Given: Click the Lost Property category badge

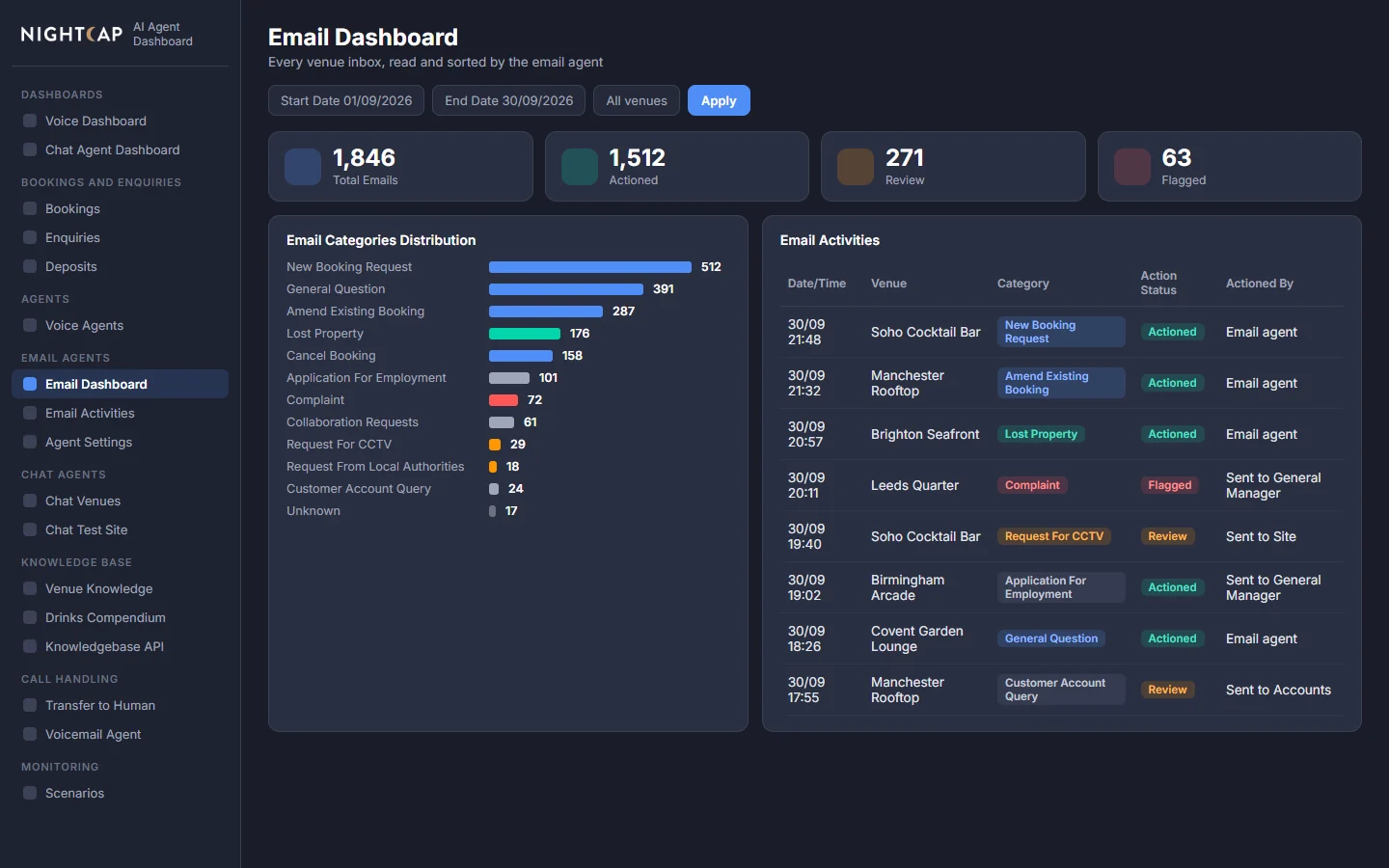Looking at the screenshot, I should tap(1041, 434).
